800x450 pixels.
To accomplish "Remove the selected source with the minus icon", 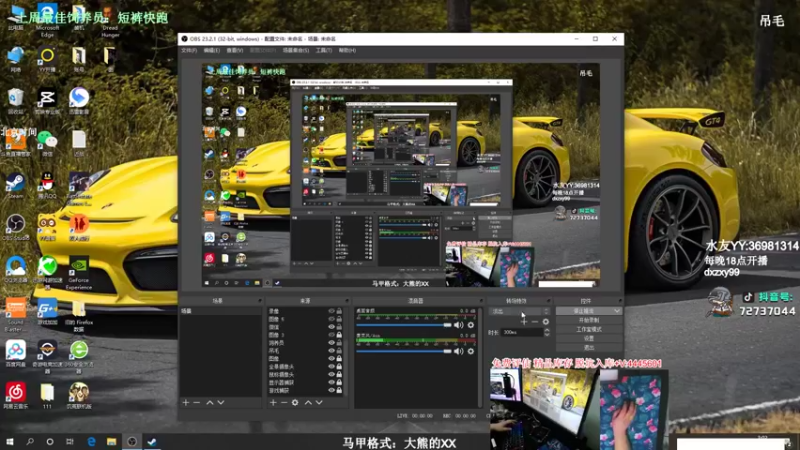I will pos(284,403).
